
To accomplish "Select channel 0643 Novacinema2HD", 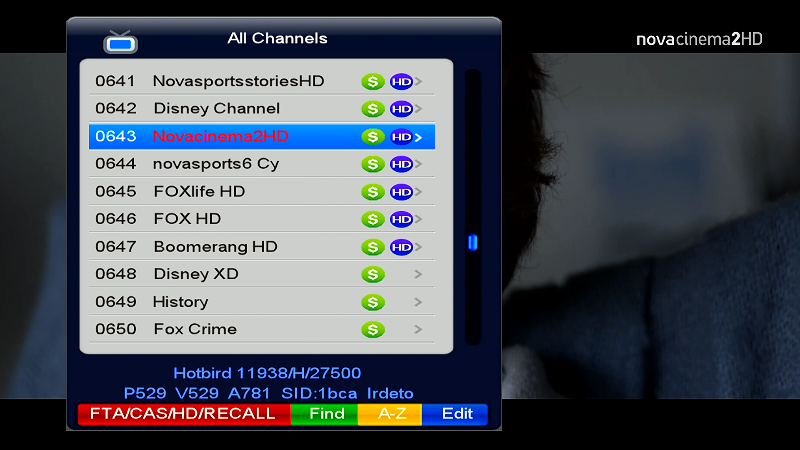I will 262,136.
